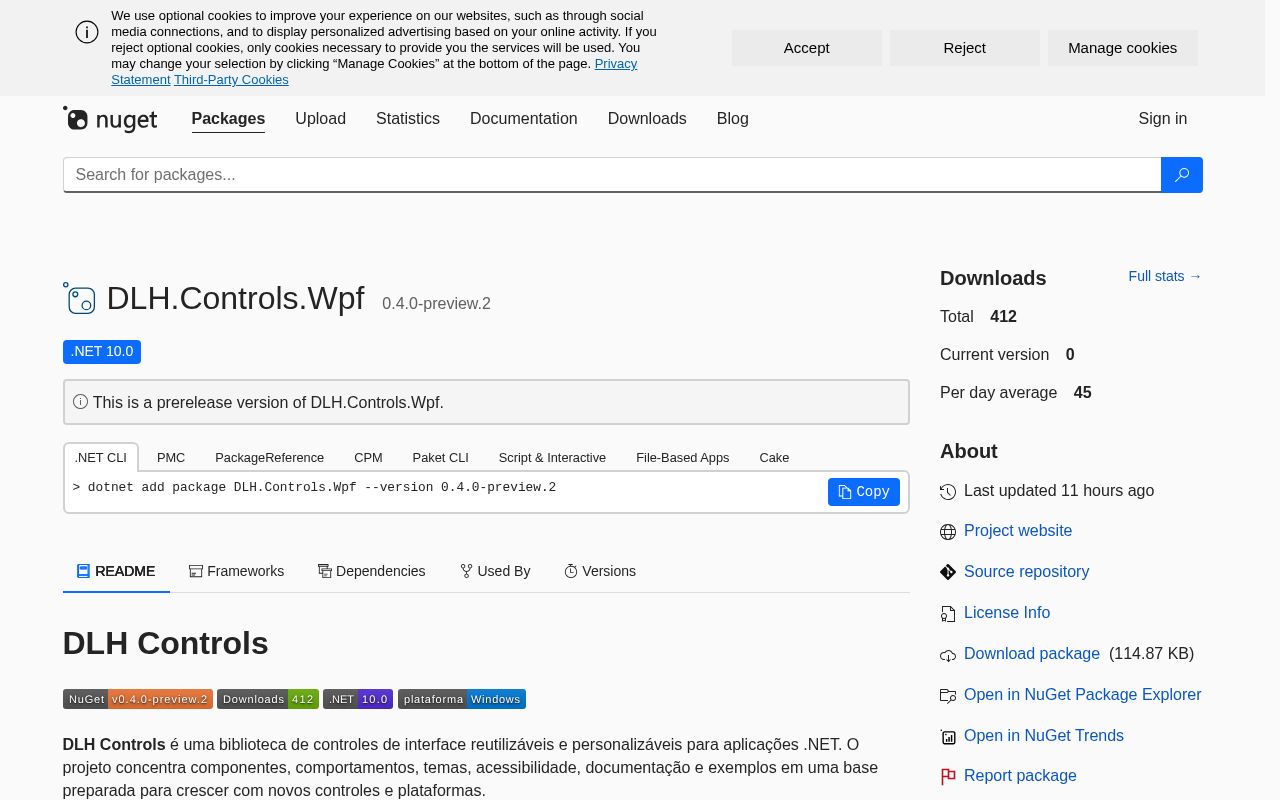This screenshot has width=1280, height=800.
Task: Click the Report package link
Action: point(1020,776)
